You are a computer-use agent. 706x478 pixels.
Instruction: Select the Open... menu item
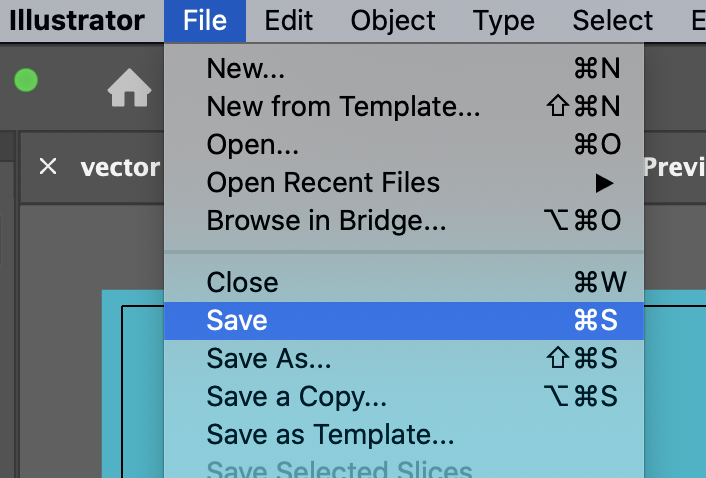(404, 144)
